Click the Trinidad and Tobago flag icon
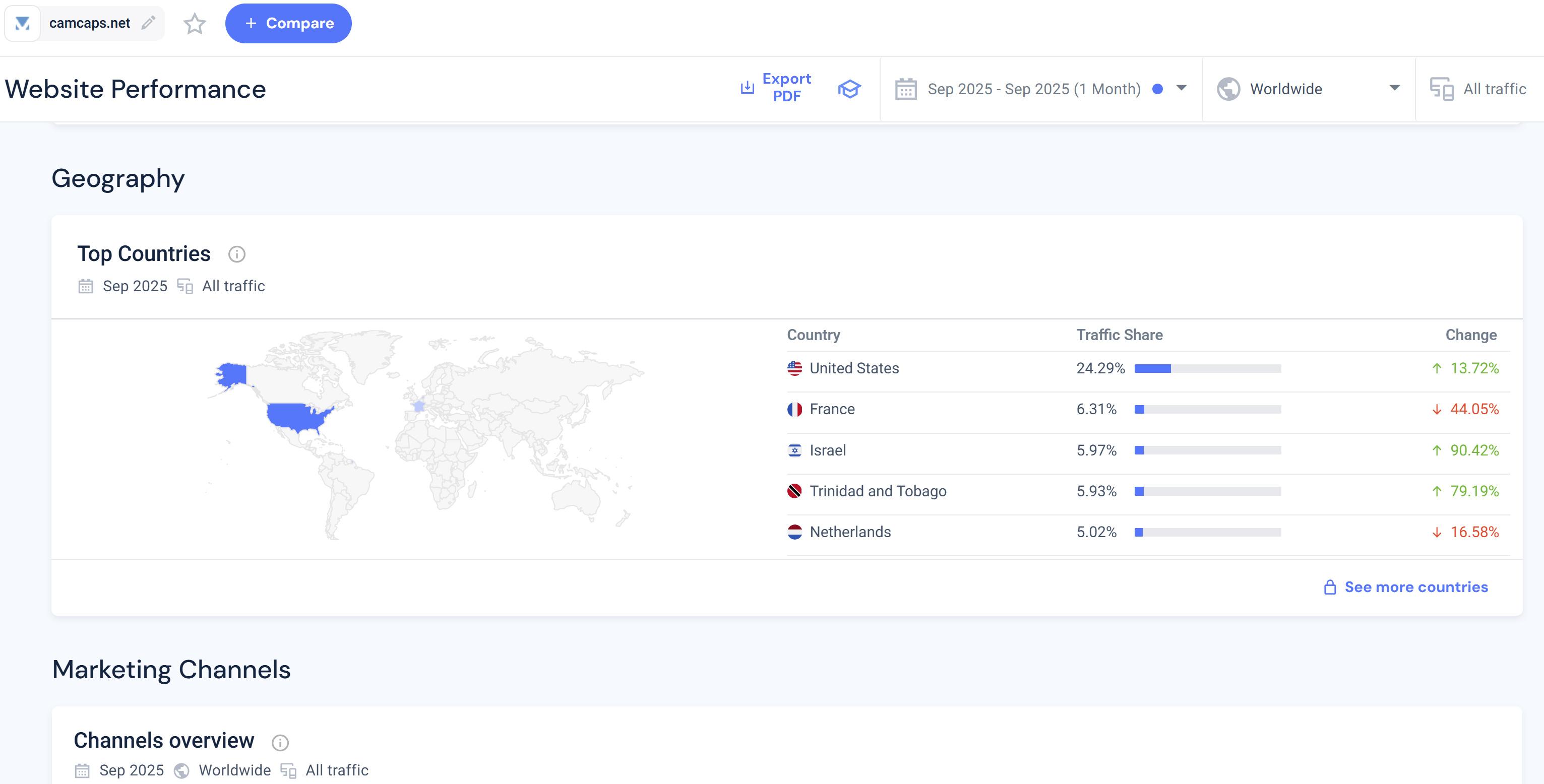Screen dimensions: 1544x784 (x=794, y=491)
